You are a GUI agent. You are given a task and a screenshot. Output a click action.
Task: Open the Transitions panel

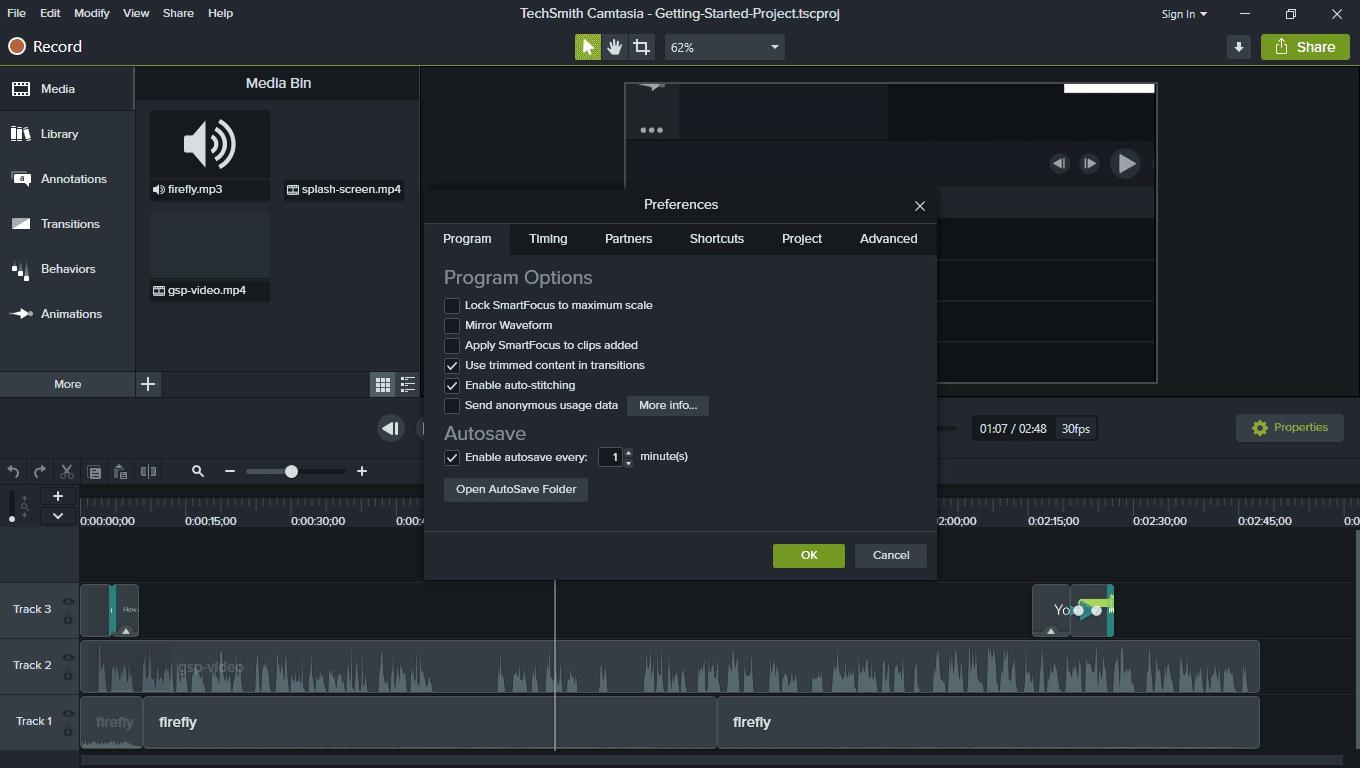point(67,224)
